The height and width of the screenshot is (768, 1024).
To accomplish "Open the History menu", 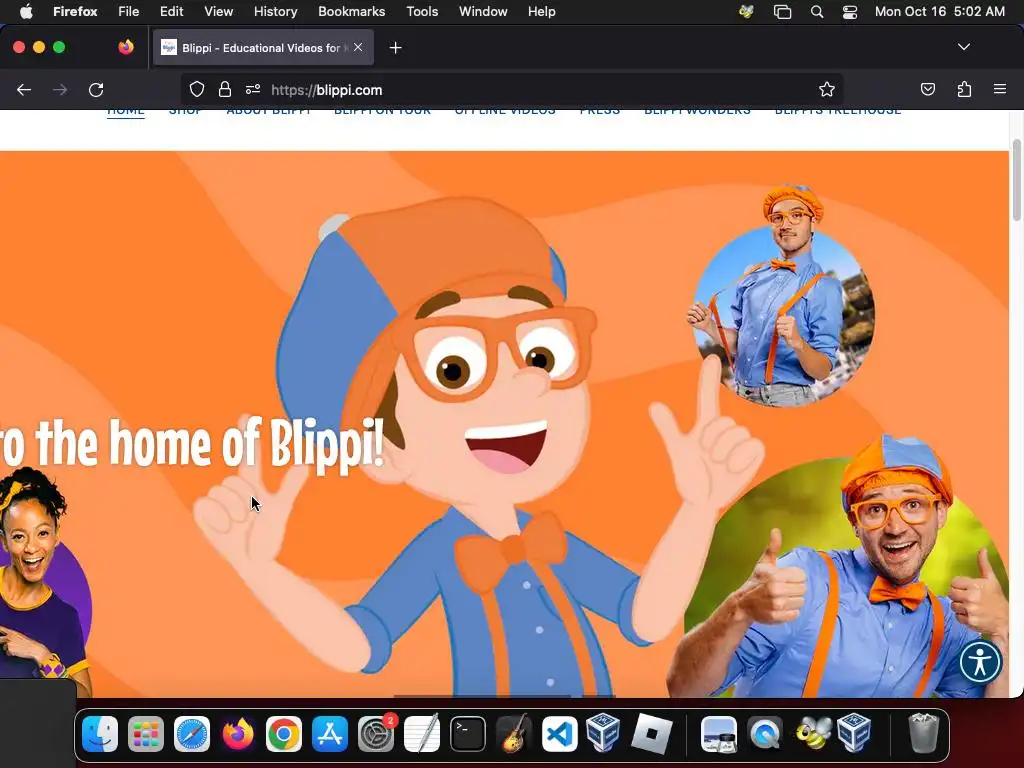I will pyautogui.click(x=276, y=12).
